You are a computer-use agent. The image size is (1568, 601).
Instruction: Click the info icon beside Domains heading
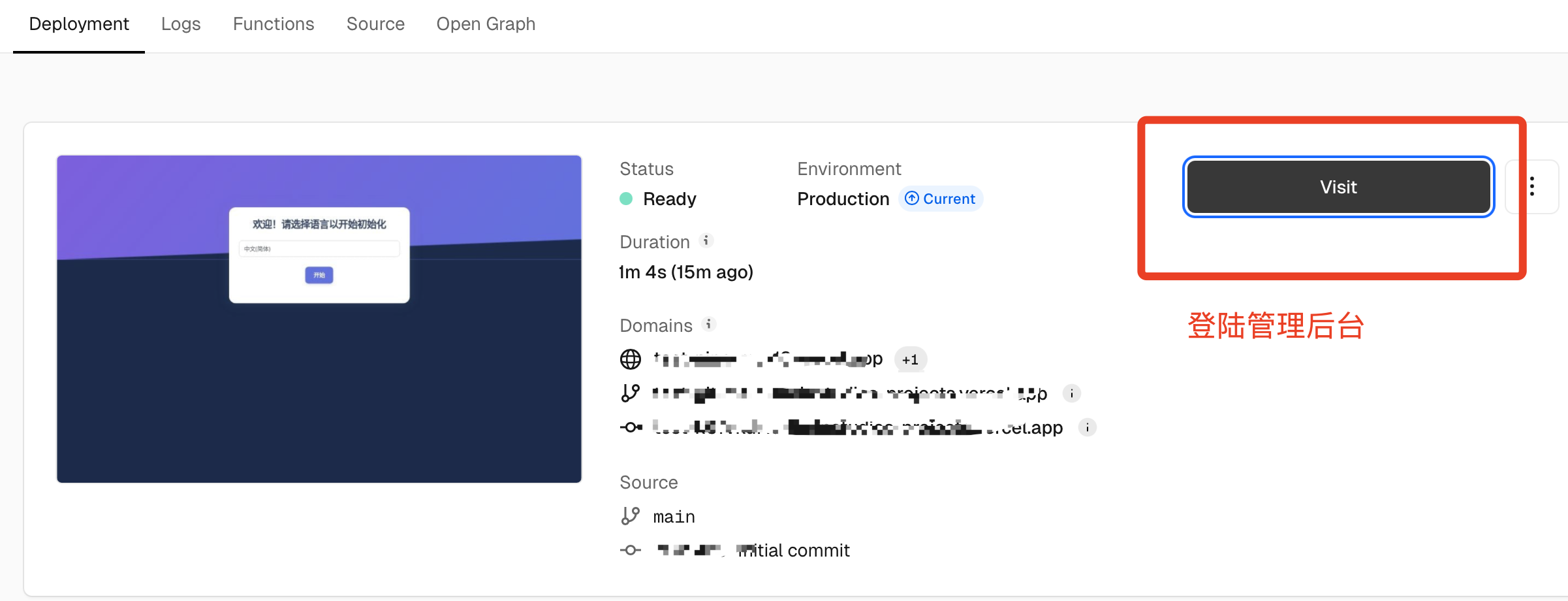click(x=708, y=324)
